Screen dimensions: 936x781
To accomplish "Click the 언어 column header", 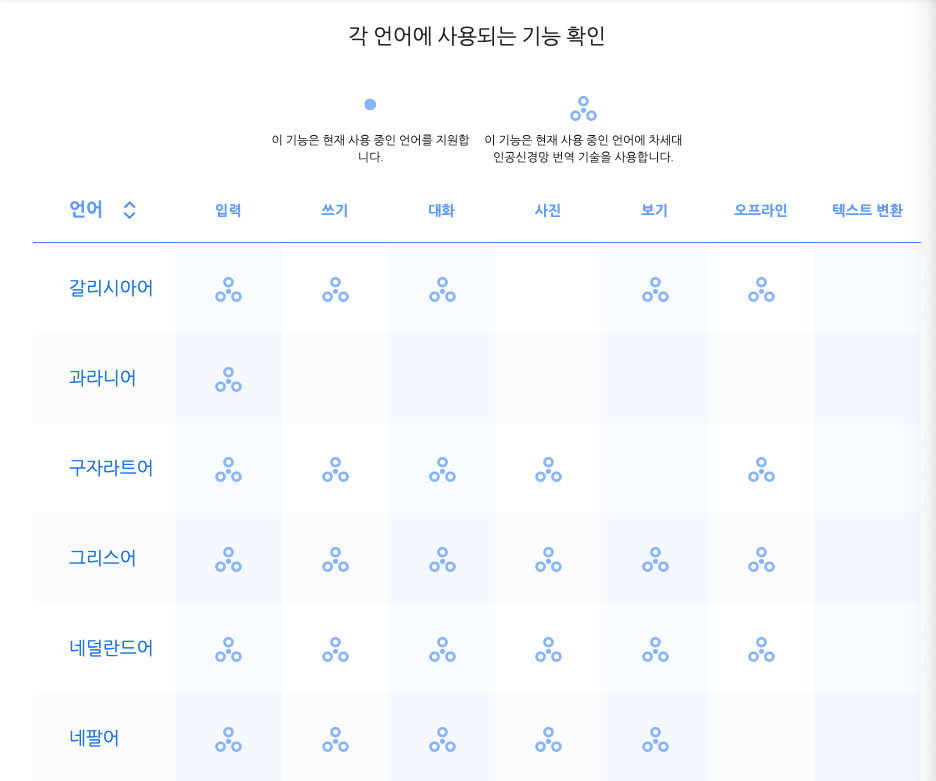I will tap(86, 210).
